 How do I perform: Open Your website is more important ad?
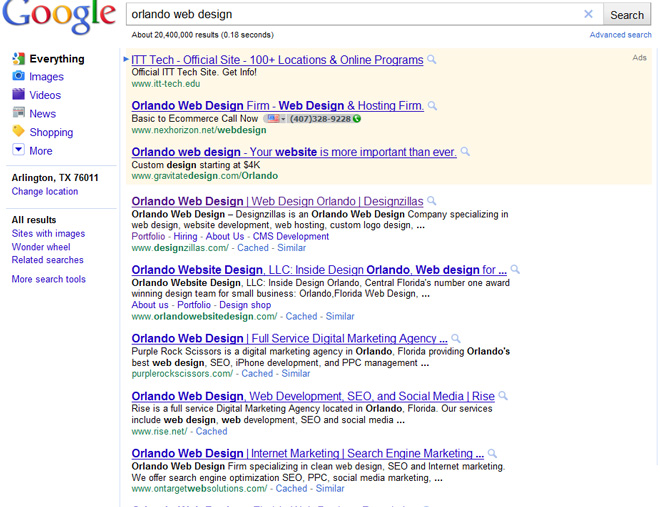click(294, 152)
